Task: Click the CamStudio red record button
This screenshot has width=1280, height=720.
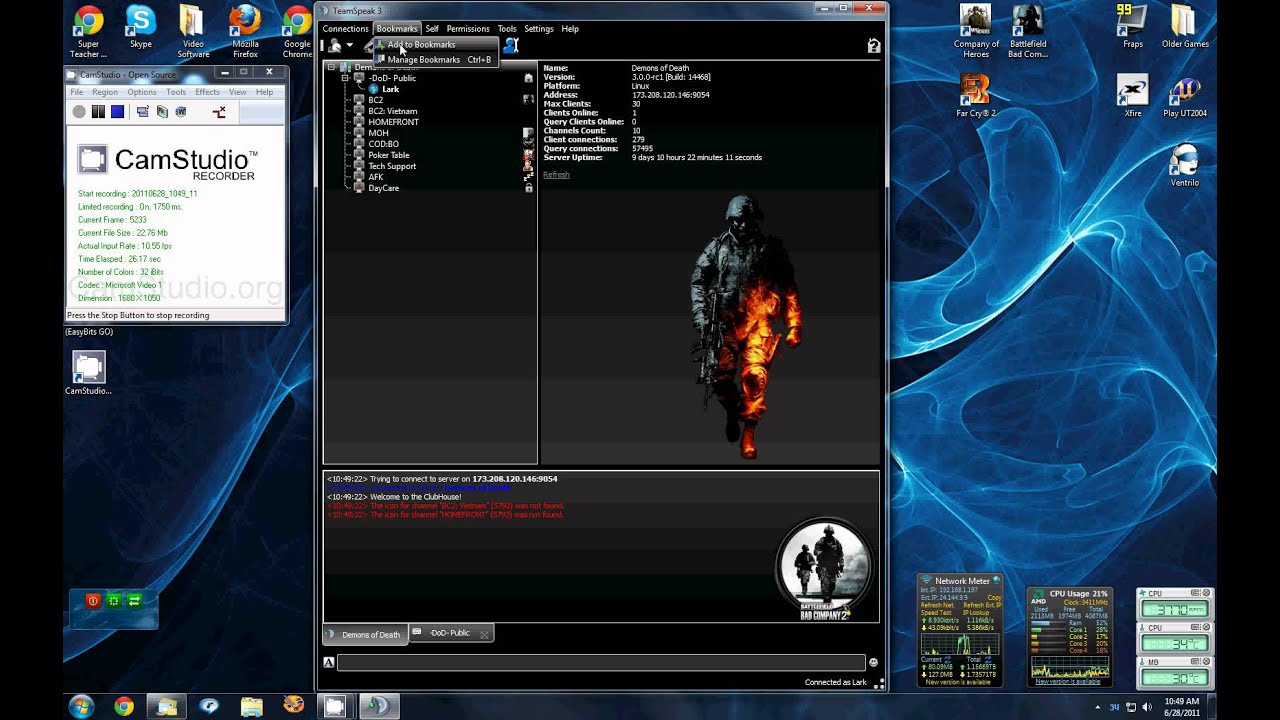Action: [79, 112]
